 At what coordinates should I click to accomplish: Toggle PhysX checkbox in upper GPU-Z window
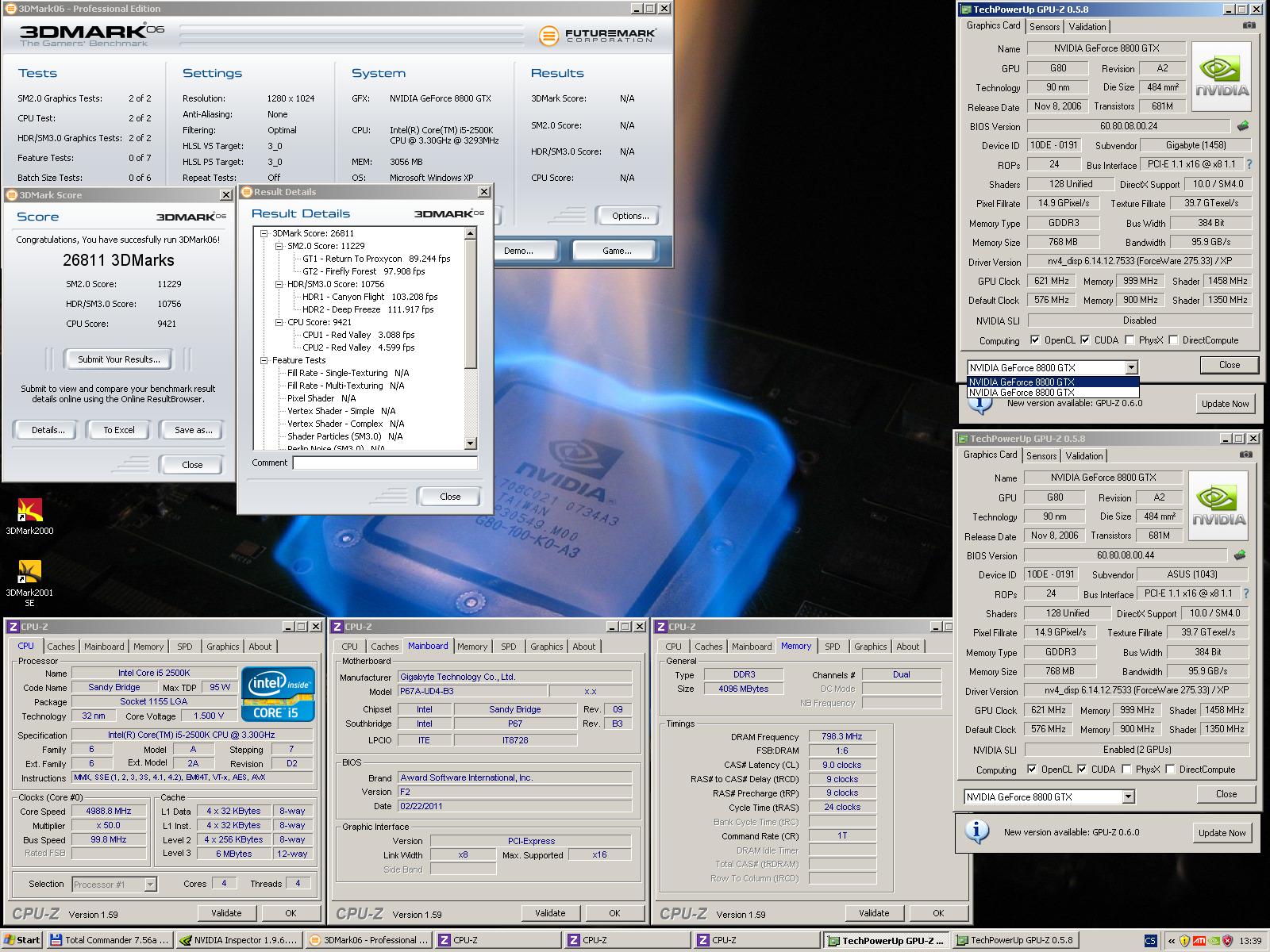point(1130,340)
